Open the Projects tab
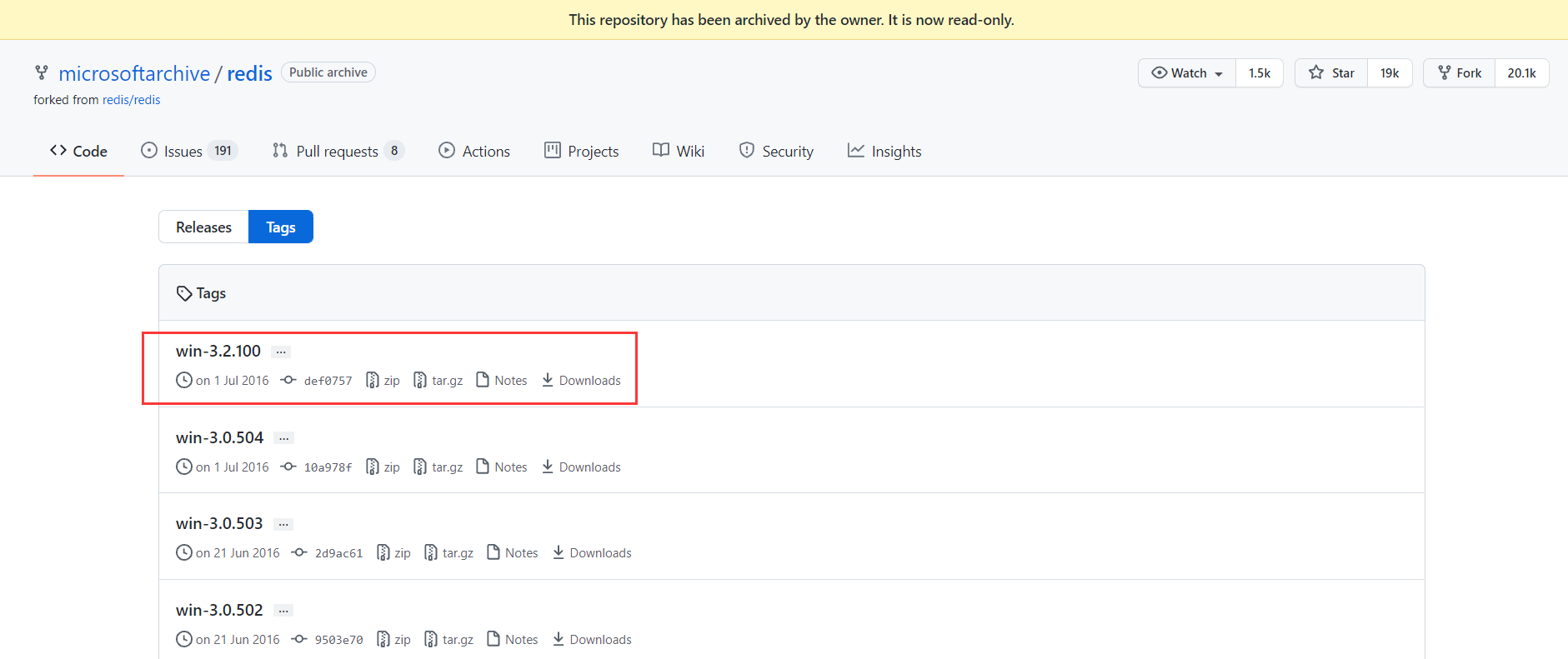 pyautogui.click(x=582, y=151)
